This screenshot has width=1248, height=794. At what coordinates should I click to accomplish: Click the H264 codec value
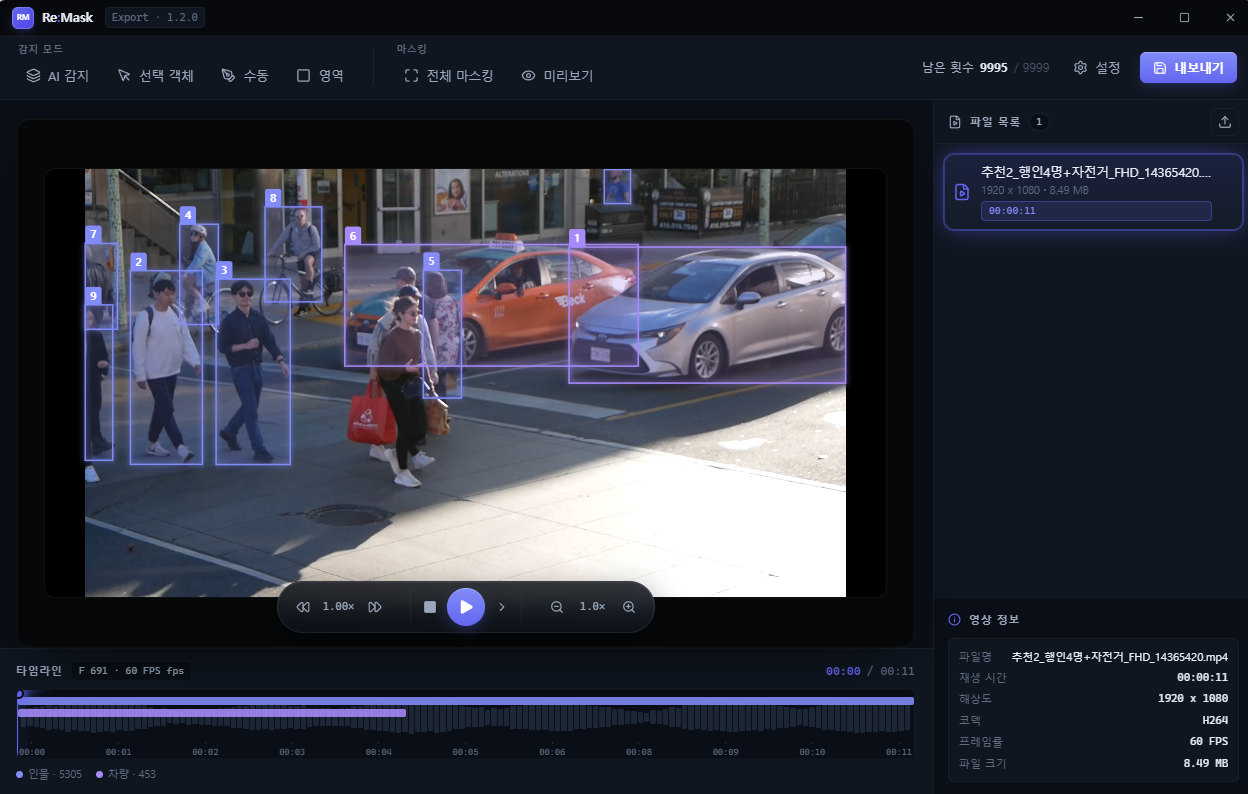(x=1213, y=720)
